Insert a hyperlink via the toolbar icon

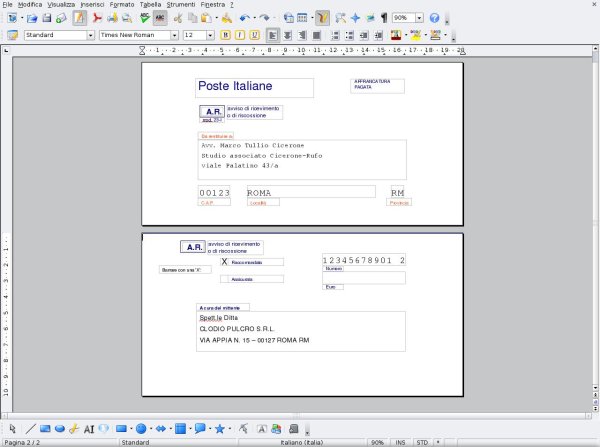(x=289, y=18)
